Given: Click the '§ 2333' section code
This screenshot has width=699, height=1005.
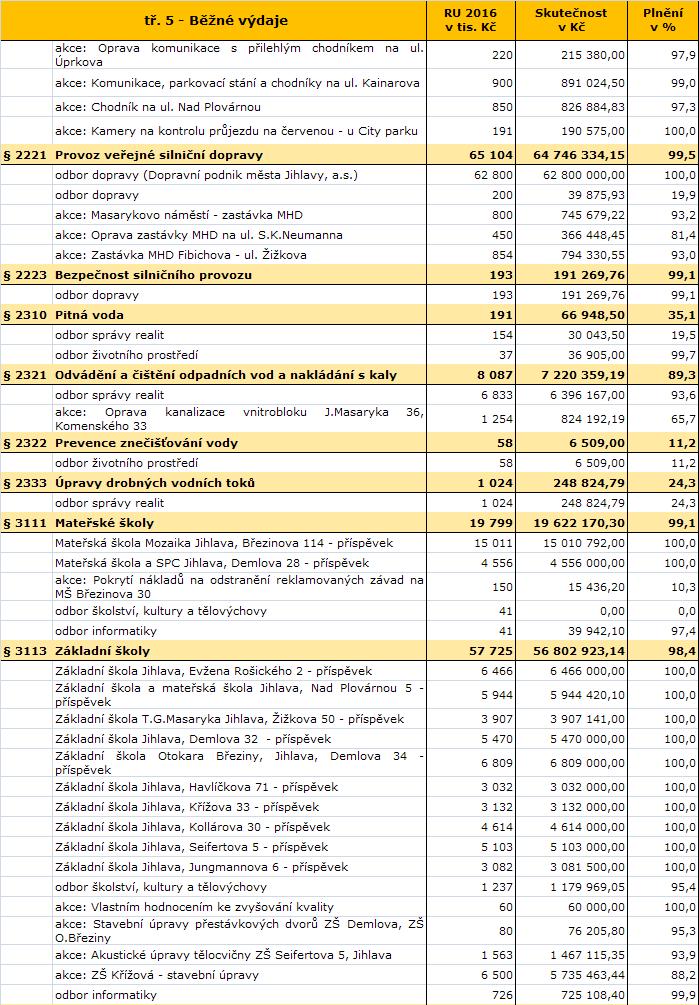Looking at the screenshot, I should [x=26, y=483].
